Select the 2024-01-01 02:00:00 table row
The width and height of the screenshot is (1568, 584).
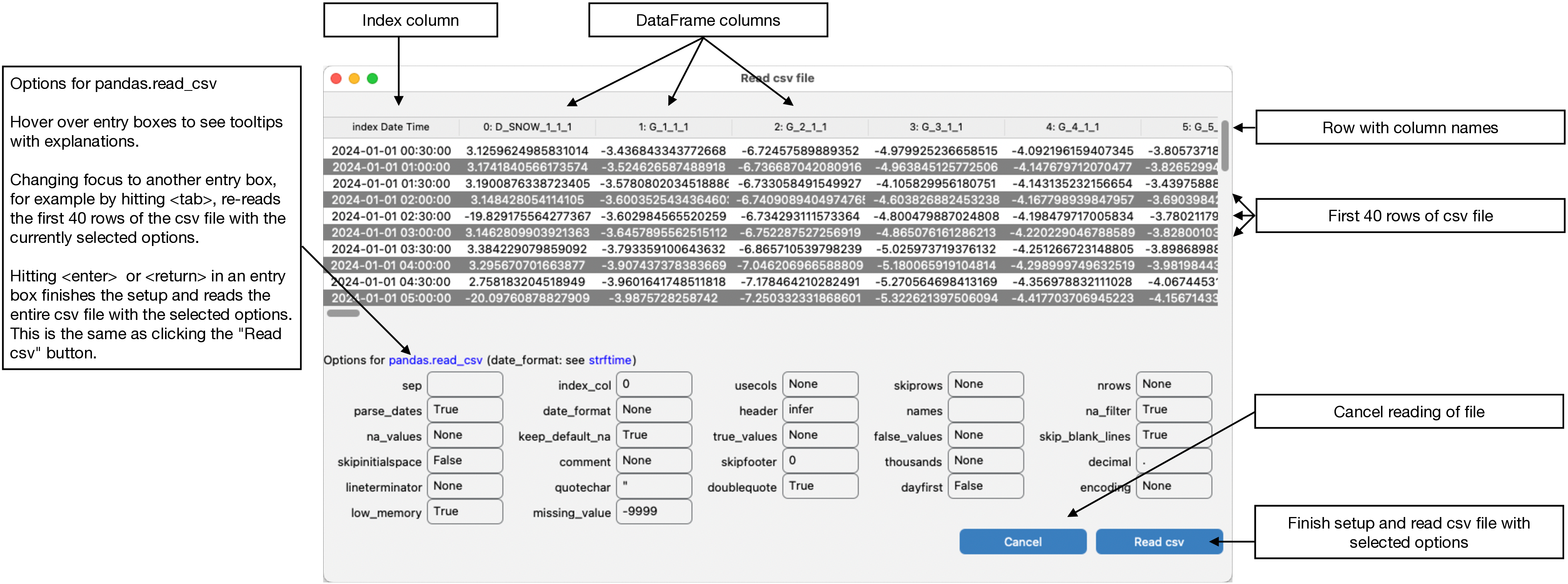pyautogui.click(x=390, y=200)
